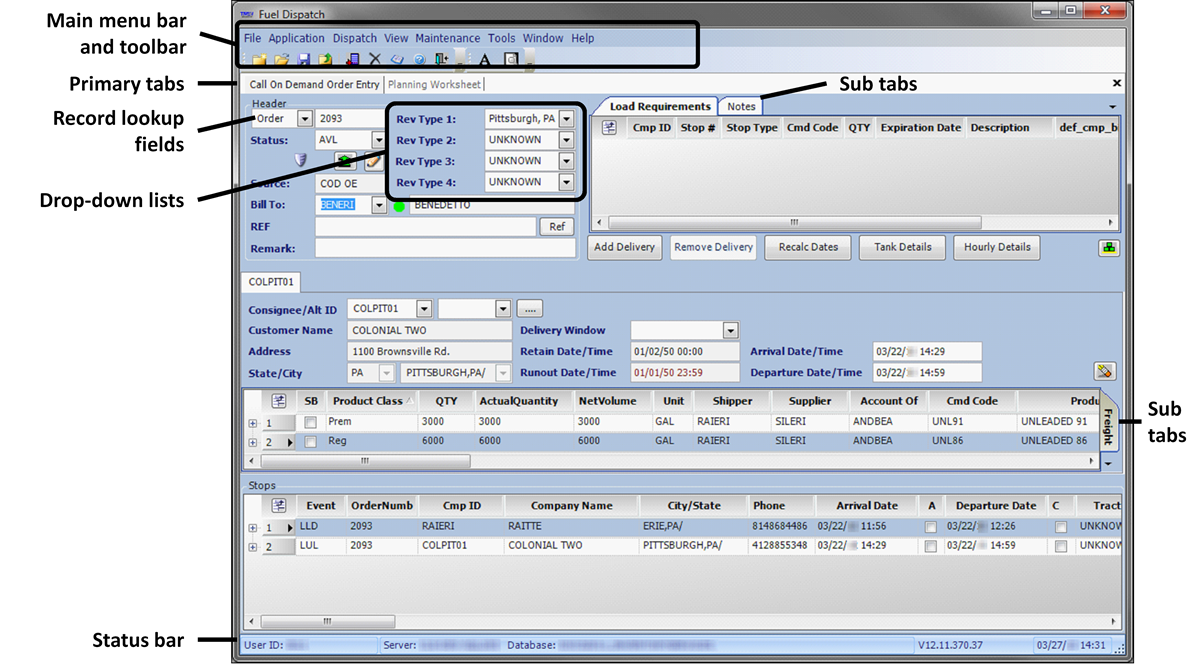Image resolution: width=1200 pixels, height=666 pixels.
Task: Click the green network icon beside Hourly Details
Action: (1107, 248)
